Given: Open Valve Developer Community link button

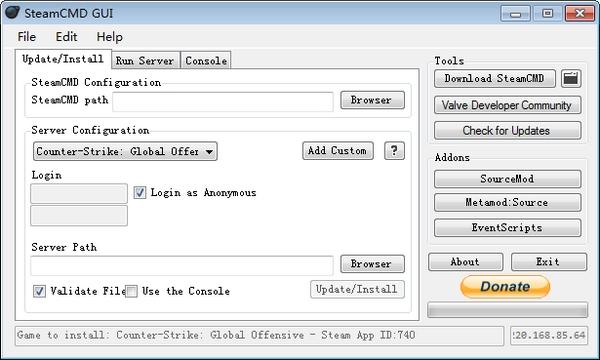Looking at the screenshot, I should pyautogui.click(x=507, y=105).
